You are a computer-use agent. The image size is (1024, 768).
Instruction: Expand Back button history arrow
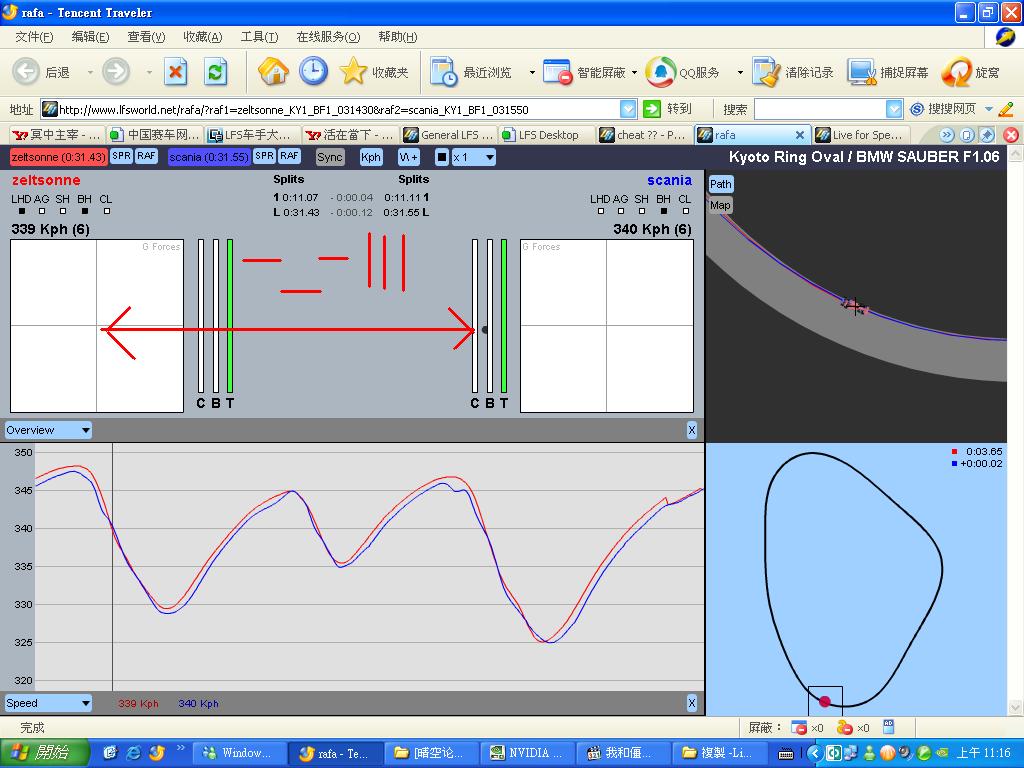click(89, 72)
